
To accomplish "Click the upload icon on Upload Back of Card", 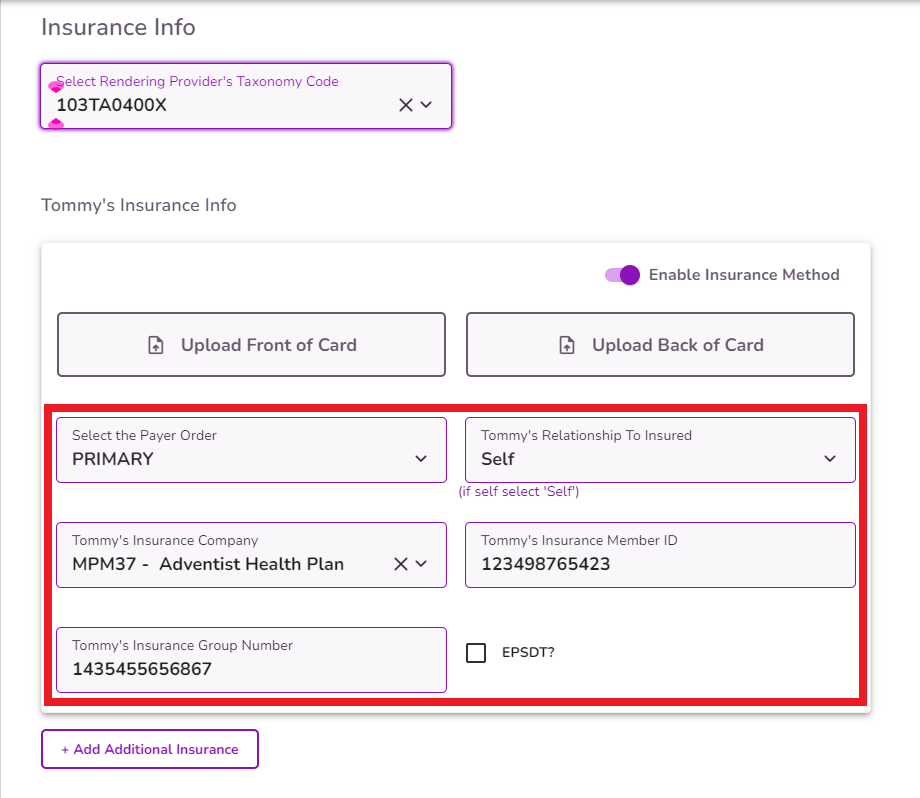I will tap(567, 344).
